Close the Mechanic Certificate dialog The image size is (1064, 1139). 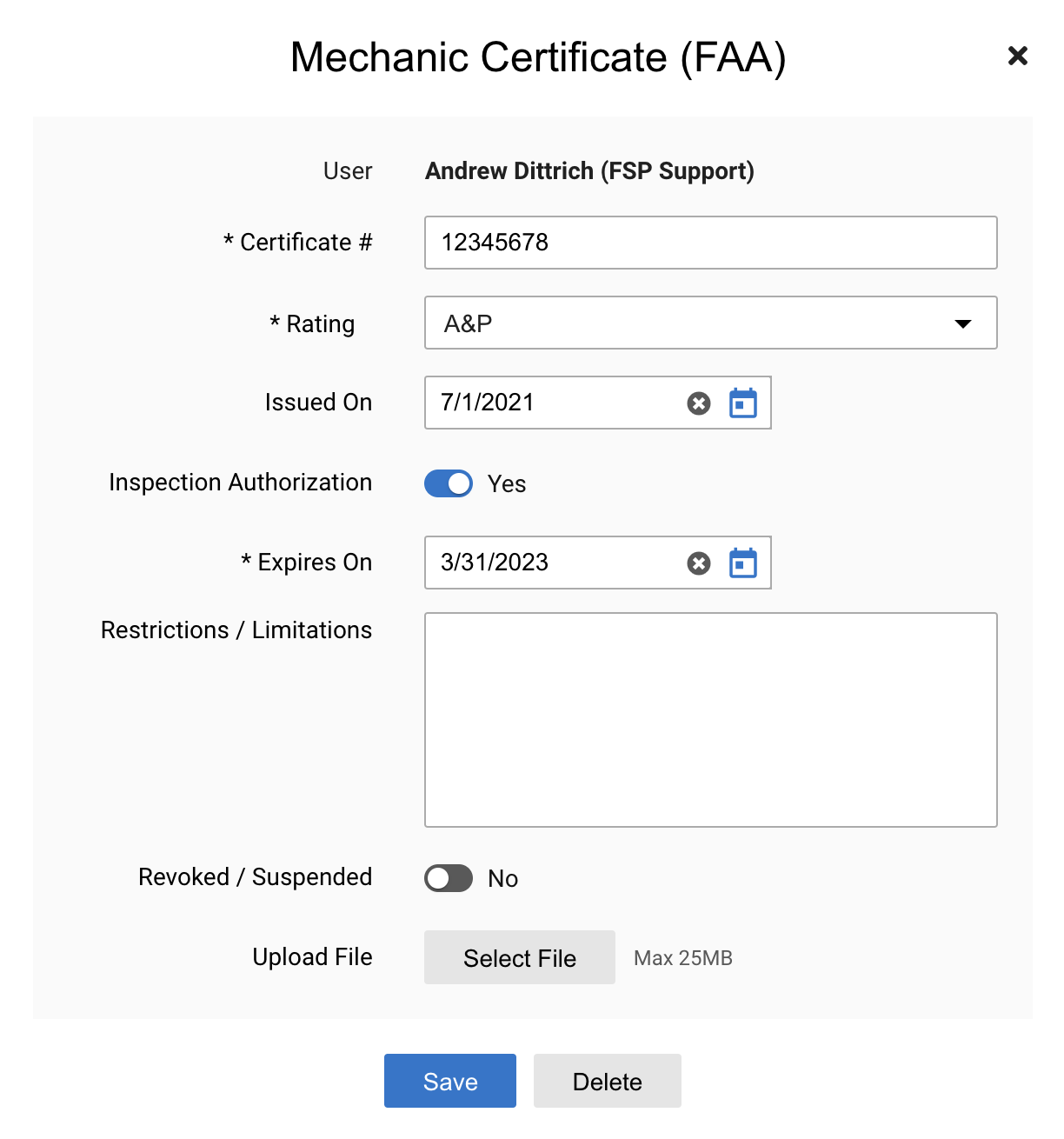tap(1017, 57)
